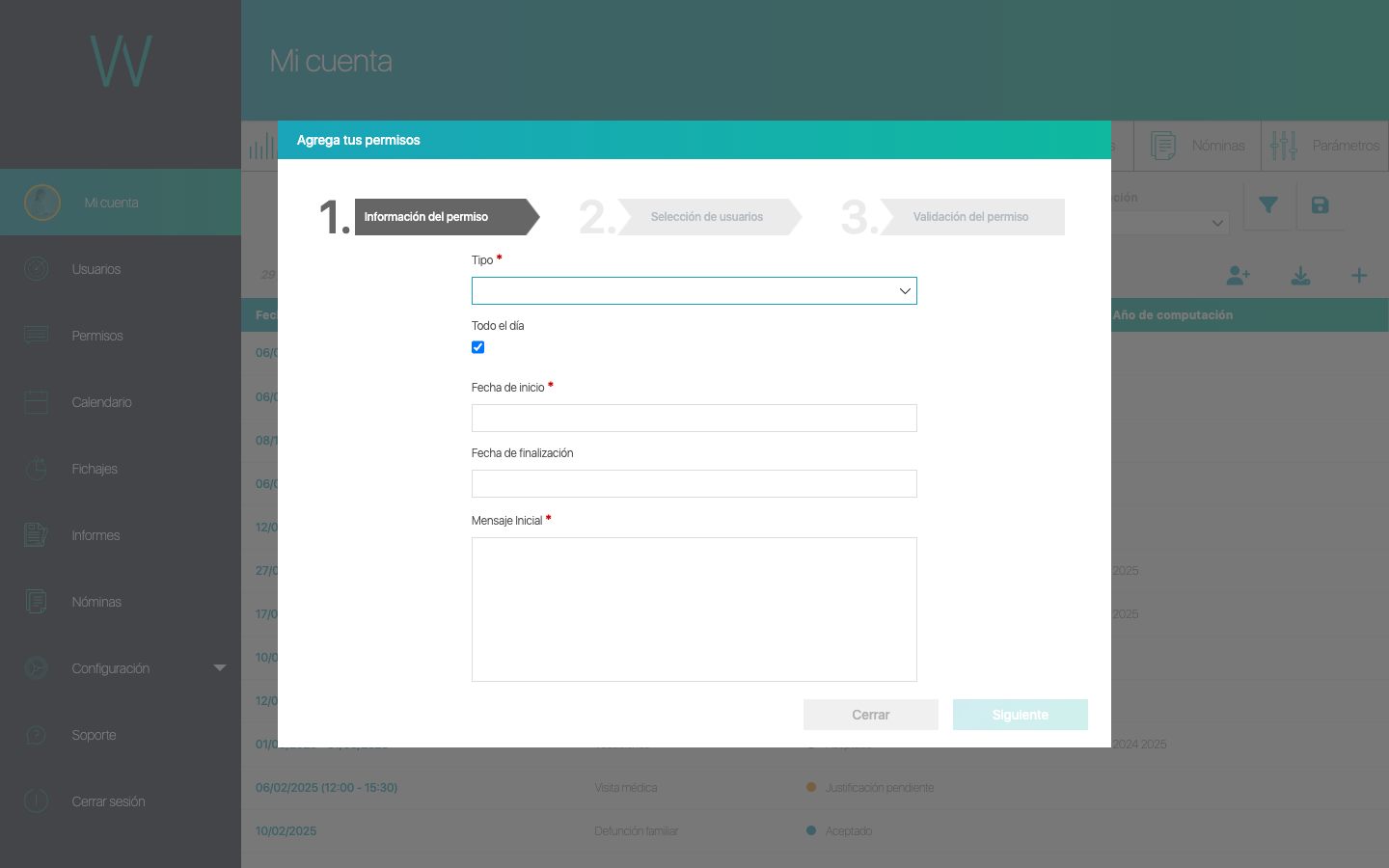Click the Fichajes clock icon

37,469
